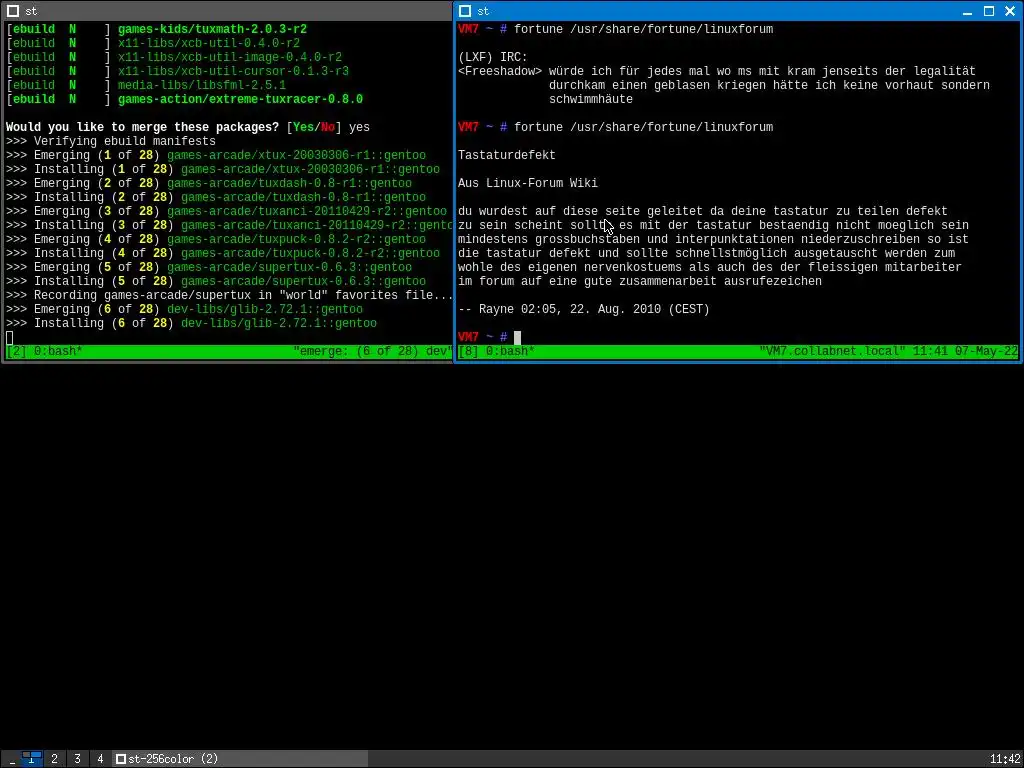Click the underscore icon at taskbar start
Screen dimensions: 1024x768
coord(12,759)
